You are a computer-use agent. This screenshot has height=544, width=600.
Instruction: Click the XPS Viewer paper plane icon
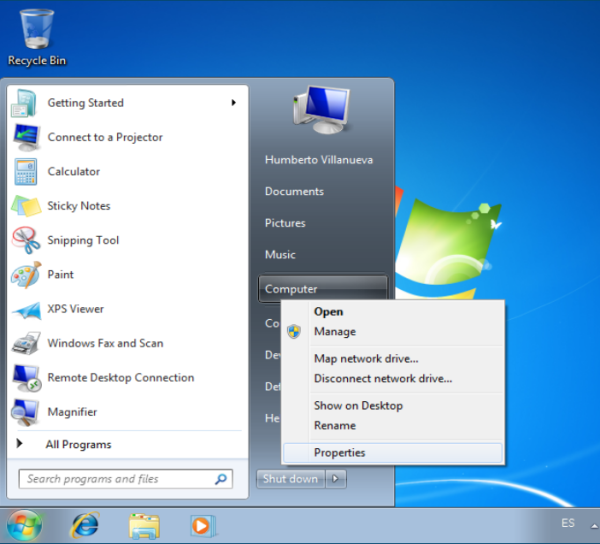(x=26, y=310)
